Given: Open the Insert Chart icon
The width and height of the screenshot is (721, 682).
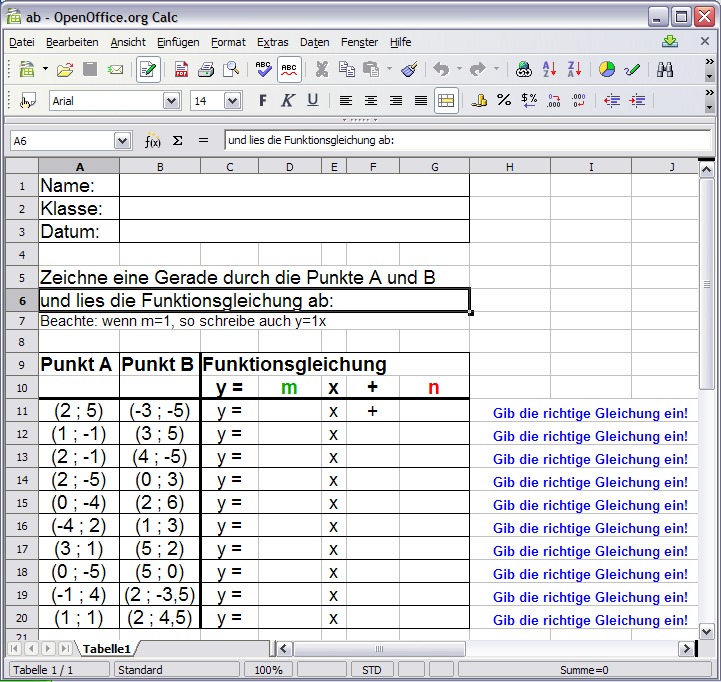Looking at the screenshot, I should [606, 70].
